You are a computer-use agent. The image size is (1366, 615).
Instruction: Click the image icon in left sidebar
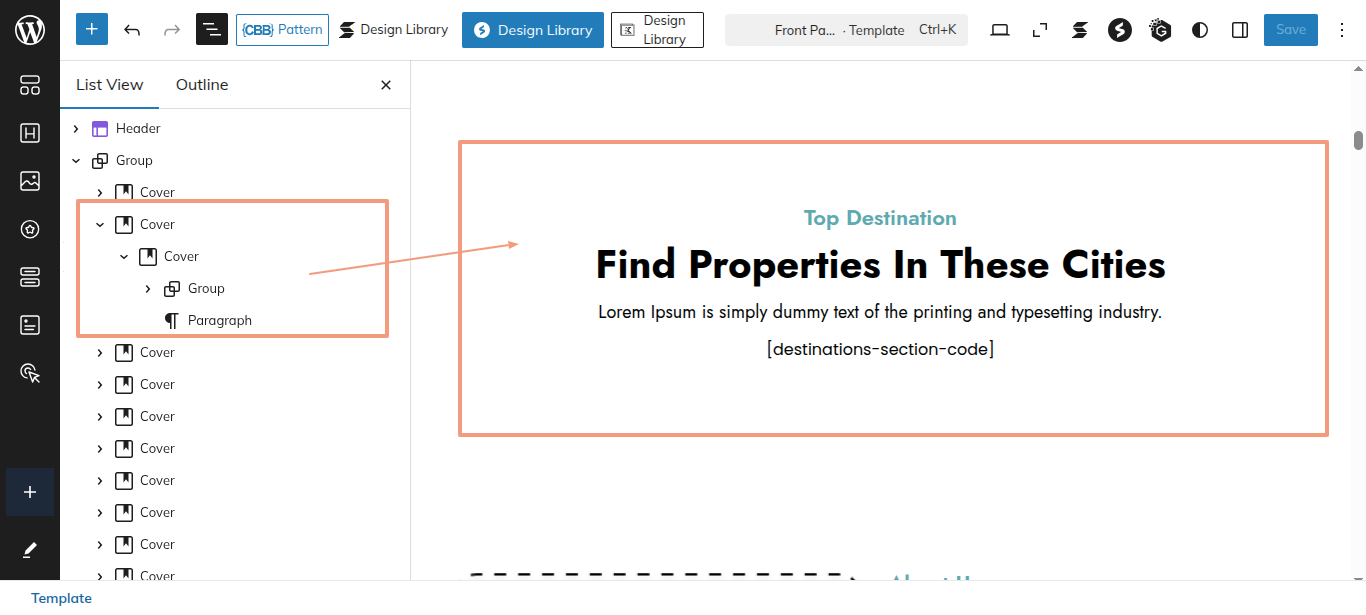pyautogui.click(x=30, y=181)
